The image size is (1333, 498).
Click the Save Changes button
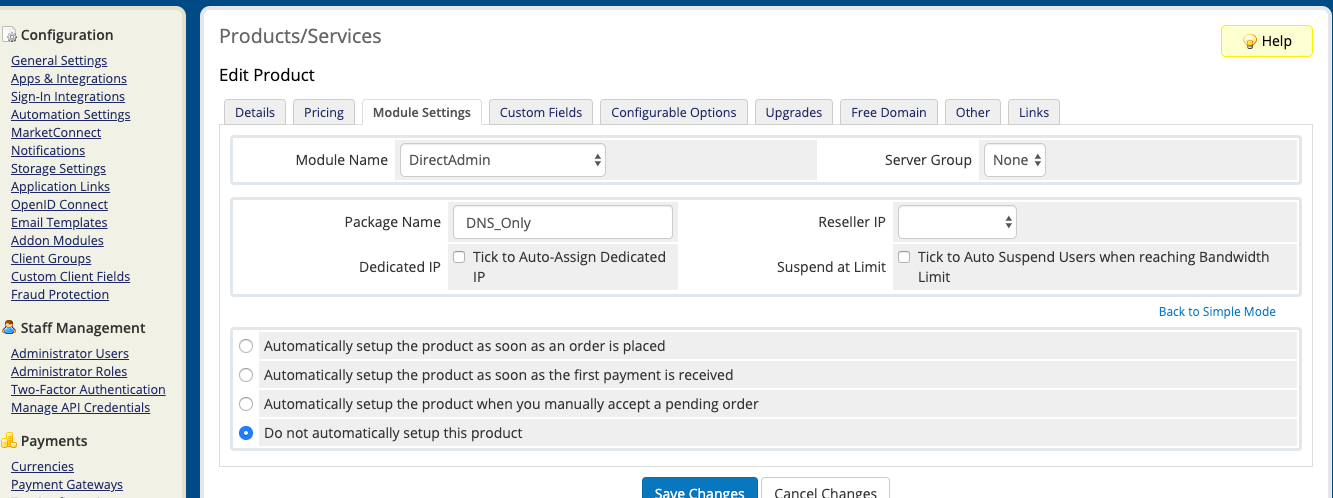699,489
